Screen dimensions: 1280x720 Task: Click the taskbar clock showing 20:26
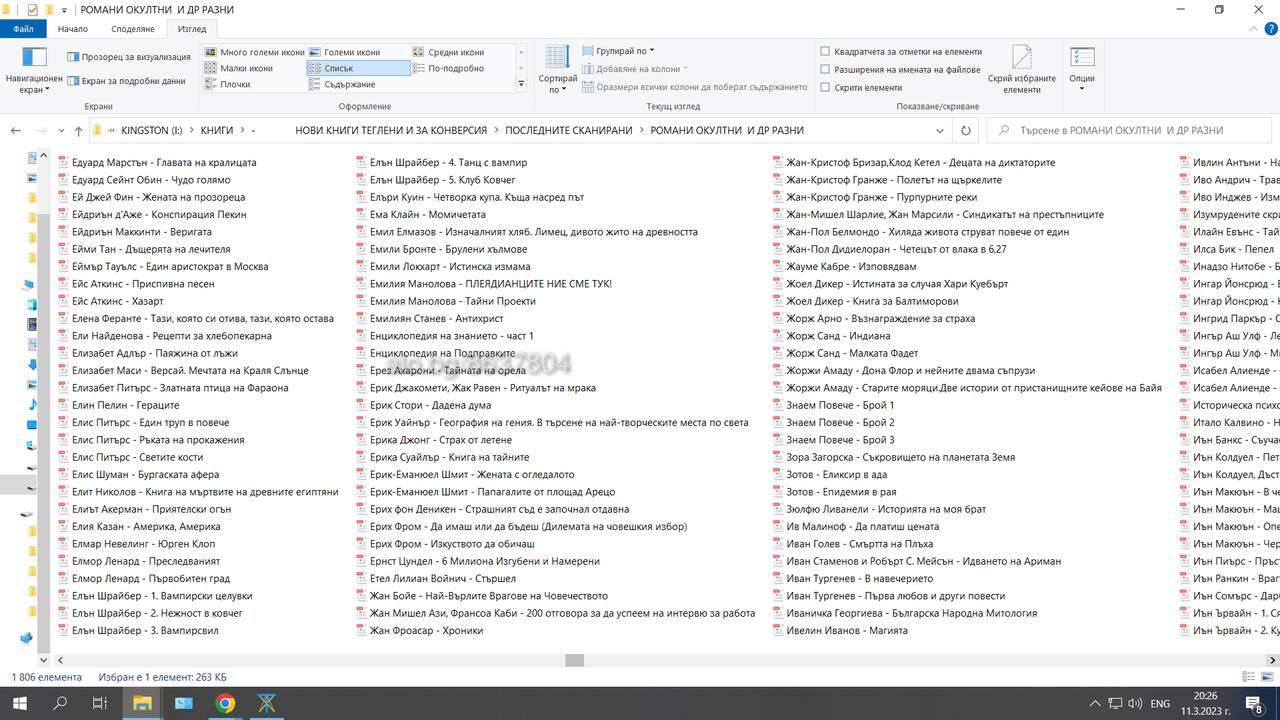tap(1206, 703)
